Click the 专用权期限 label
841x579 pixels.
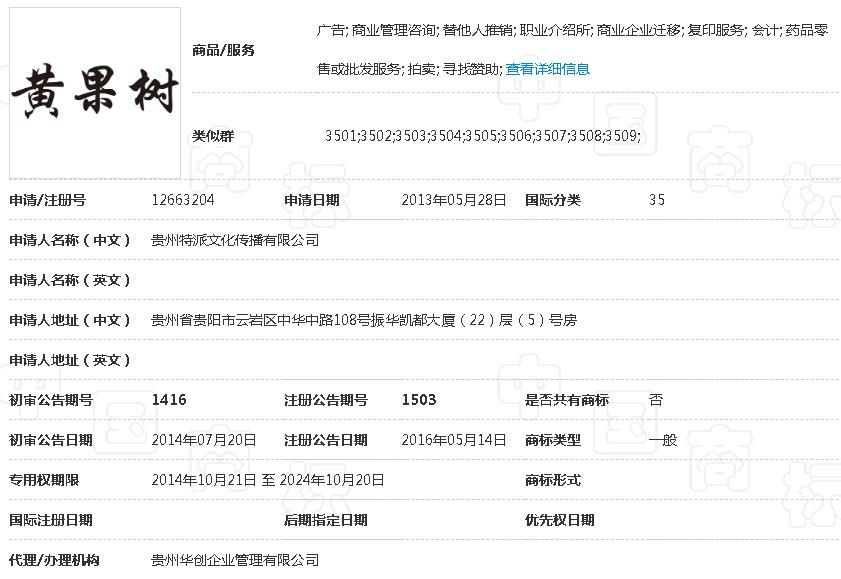click(x=44, y=480)
